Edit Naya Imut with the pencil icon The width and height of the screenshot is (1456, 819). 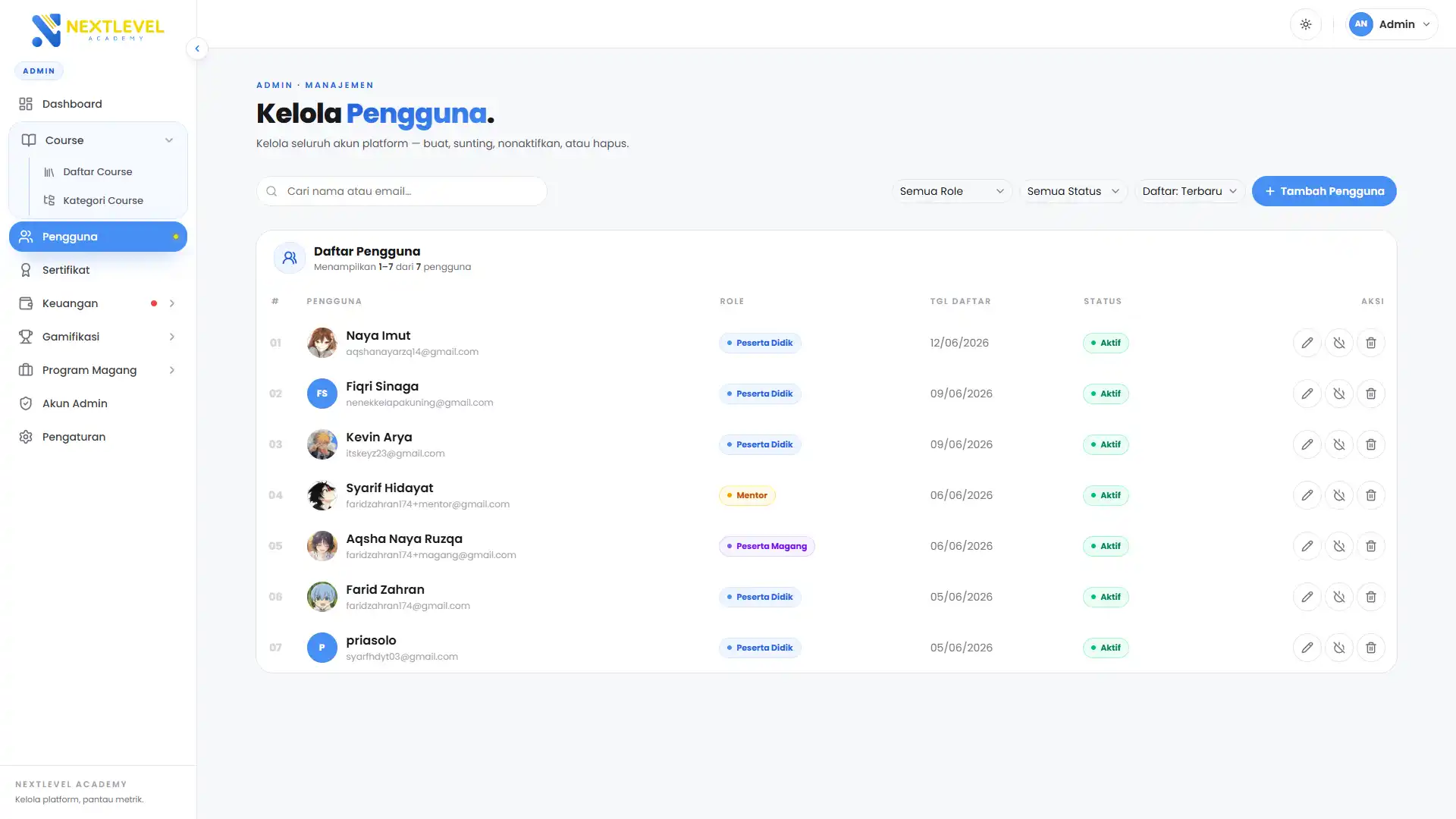click(1307, 343)
